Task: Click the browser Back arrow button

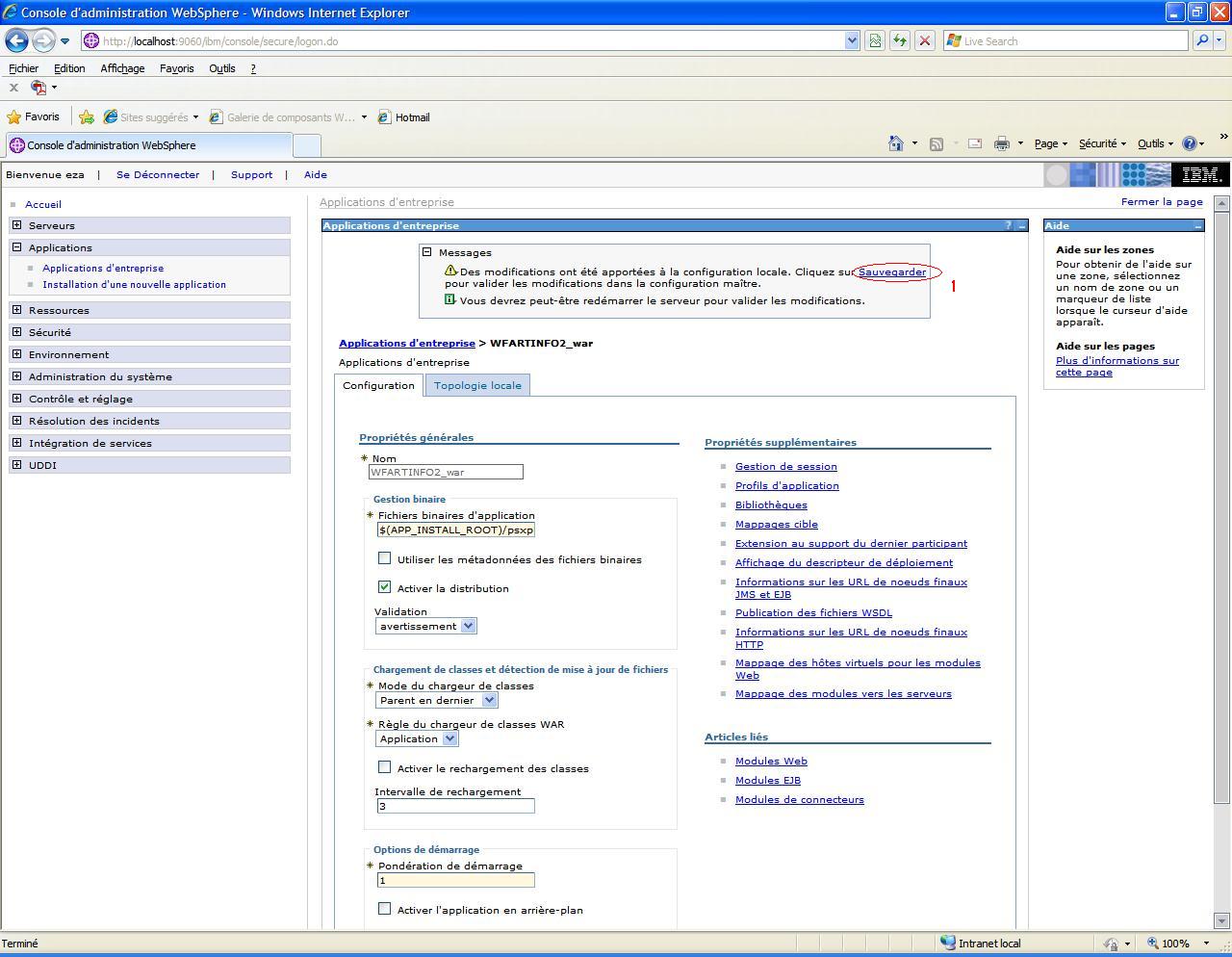Action: [x=16, y=40]
